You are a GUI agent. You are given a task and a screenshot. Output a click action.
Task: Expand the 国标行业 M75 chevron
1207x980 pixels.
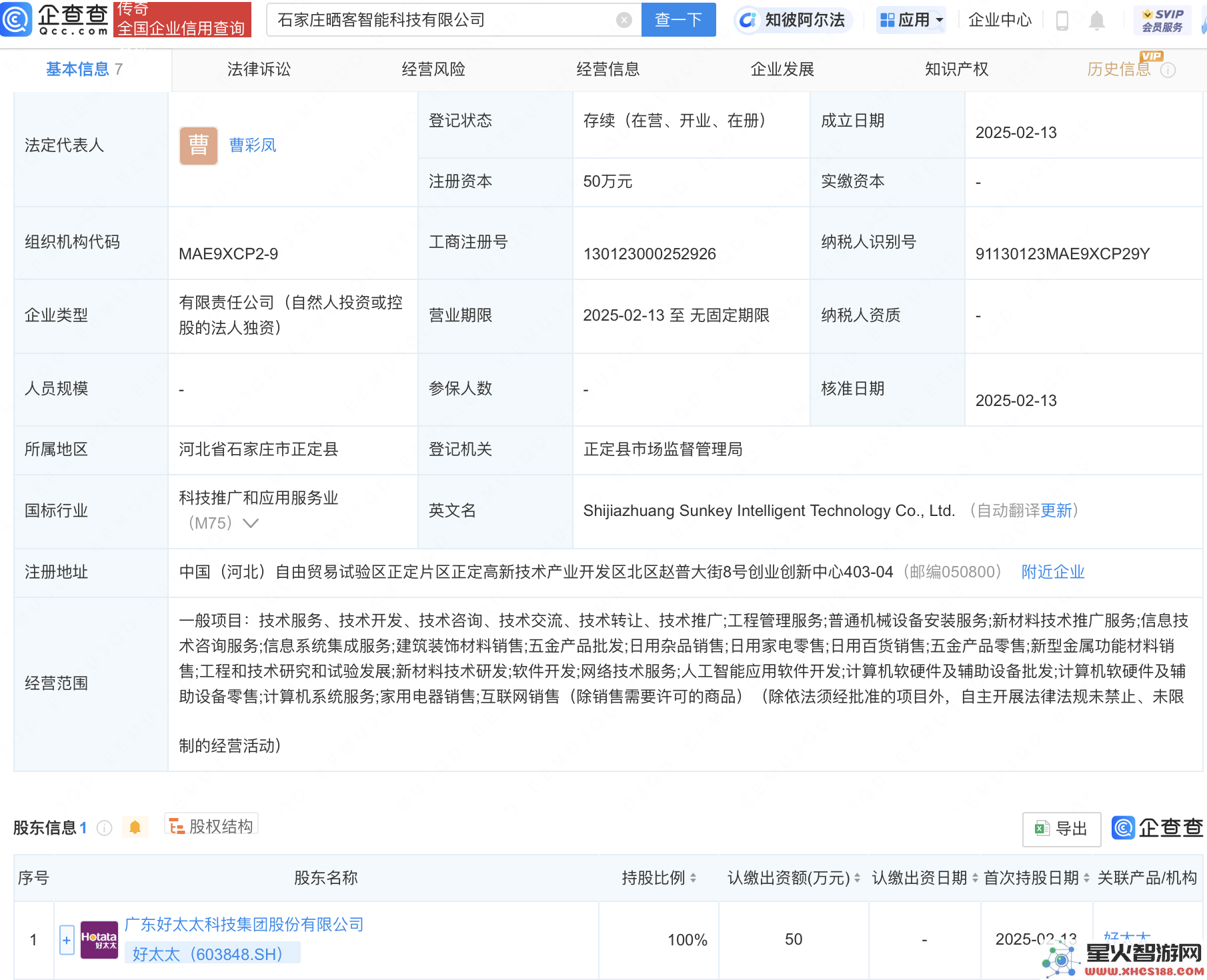251,523
